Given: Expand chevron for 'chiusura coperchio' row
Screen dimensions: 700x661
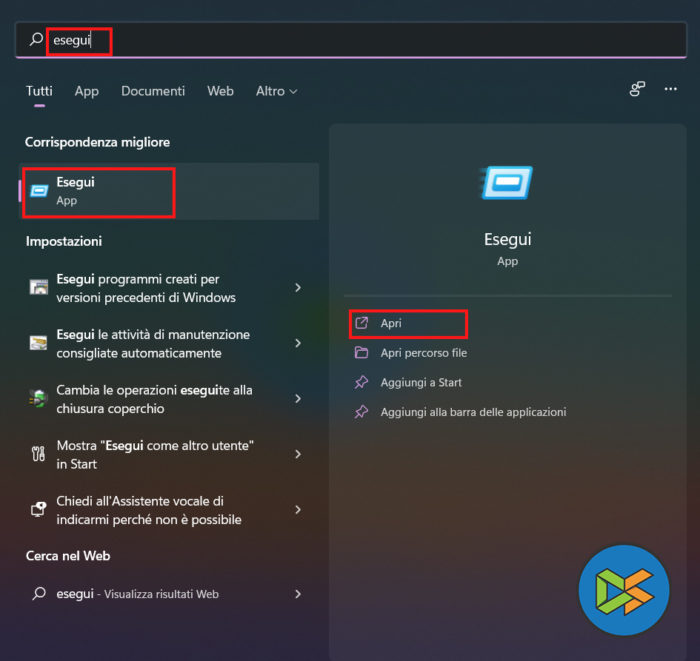Looking at the screenshot, I should [x=298, y=399].
